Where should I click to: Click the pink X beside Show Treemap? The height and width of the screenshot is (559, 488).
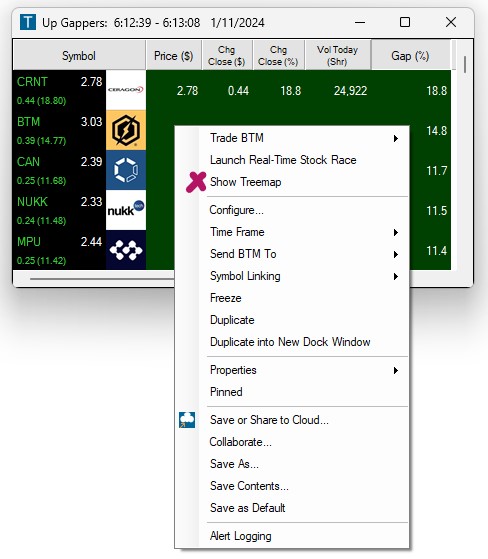(196, 182)
